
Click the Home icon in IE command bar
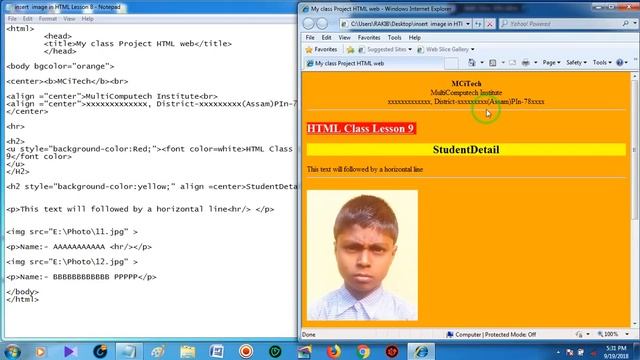click(x=472, y=62)
